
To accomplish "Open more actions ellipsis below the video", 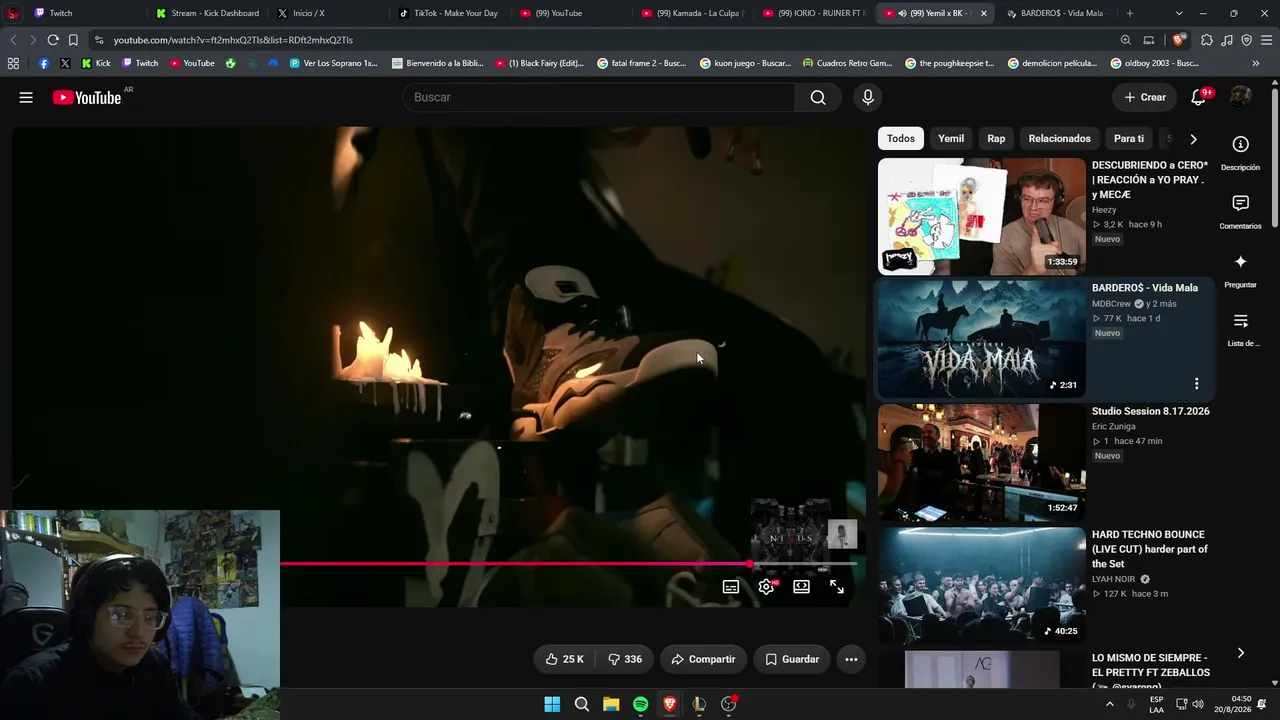I will coord(851,659).
